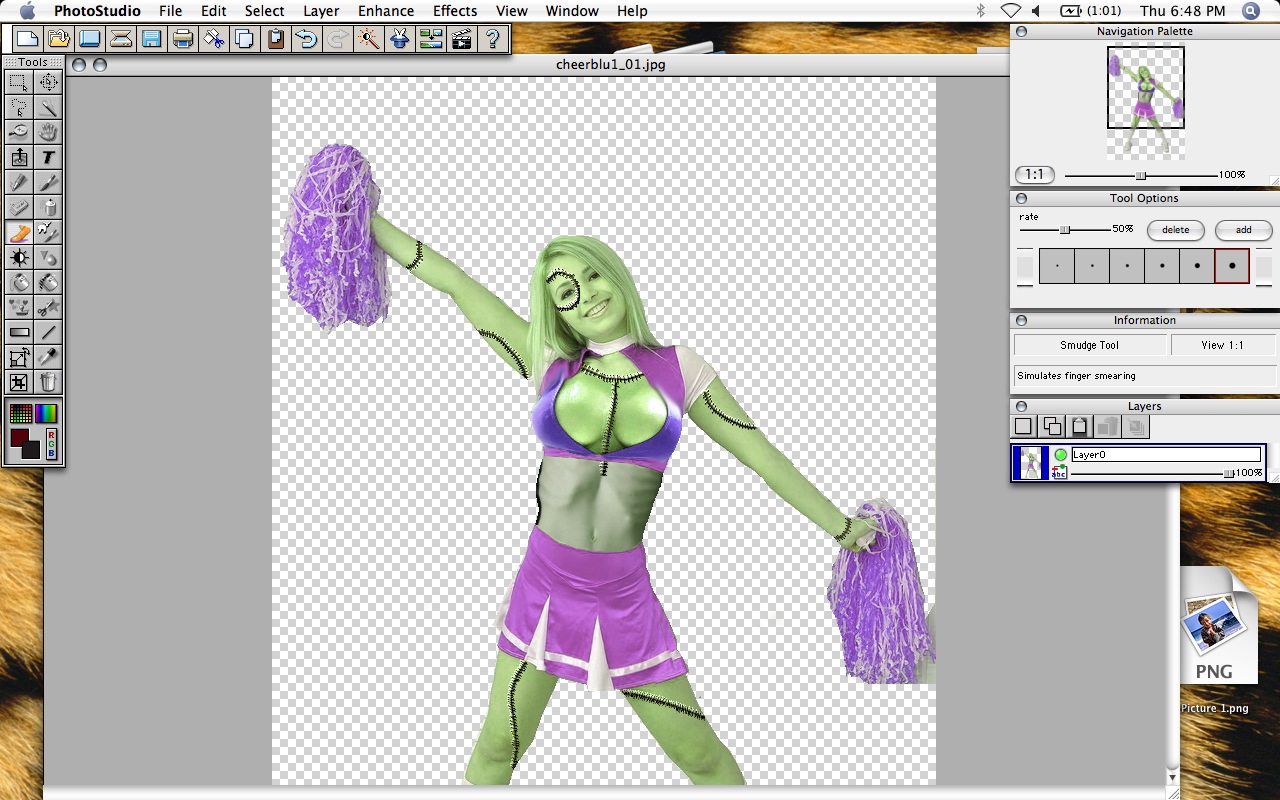The width and height of the screenshot is (1280, 800).
Task: Select the Red-eye removal tool
Action: tap(48, 232)
